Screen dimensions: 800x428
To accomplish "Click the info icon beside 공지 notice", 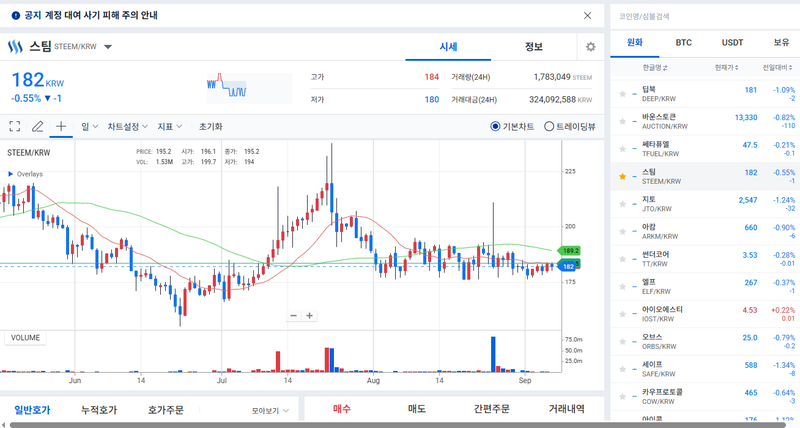I will tap(16, 16).
